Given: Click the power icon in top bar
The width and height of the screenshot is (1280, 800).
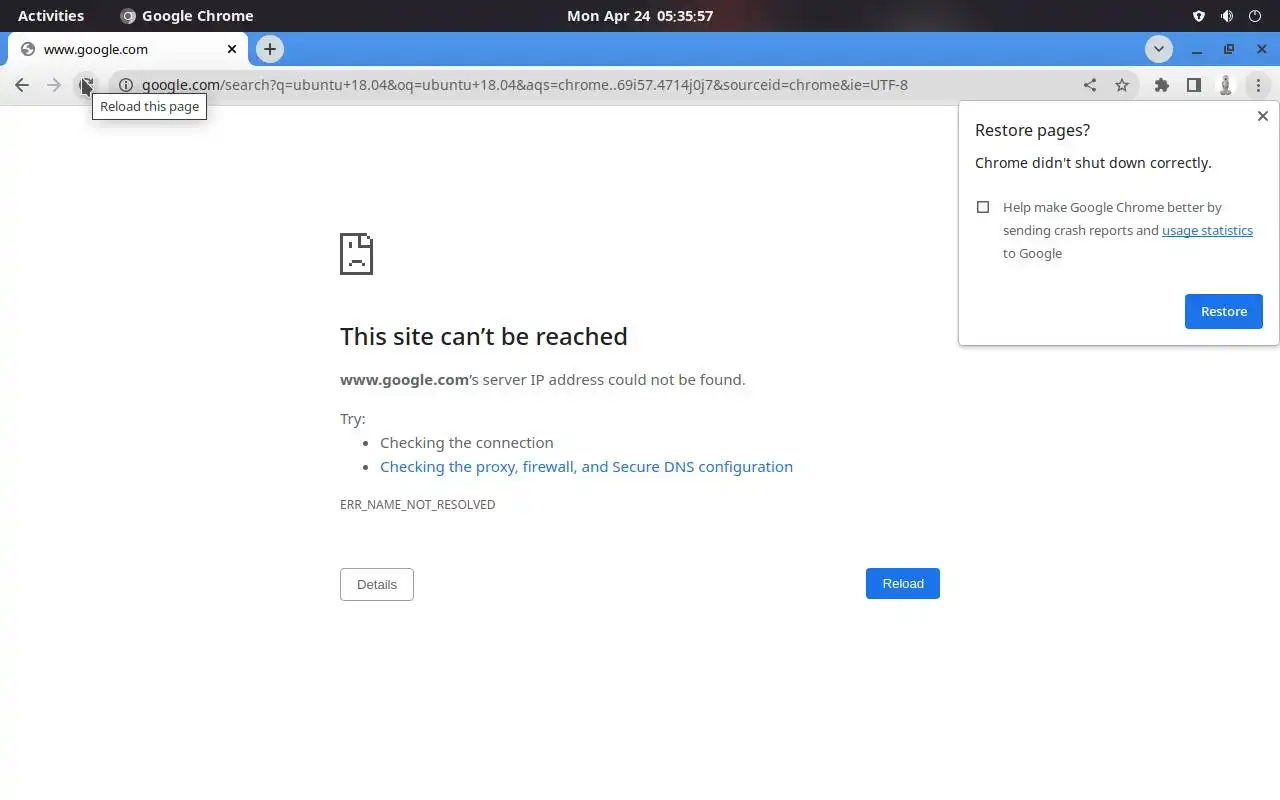Looking at the screenshot, I should point(1255,16).
